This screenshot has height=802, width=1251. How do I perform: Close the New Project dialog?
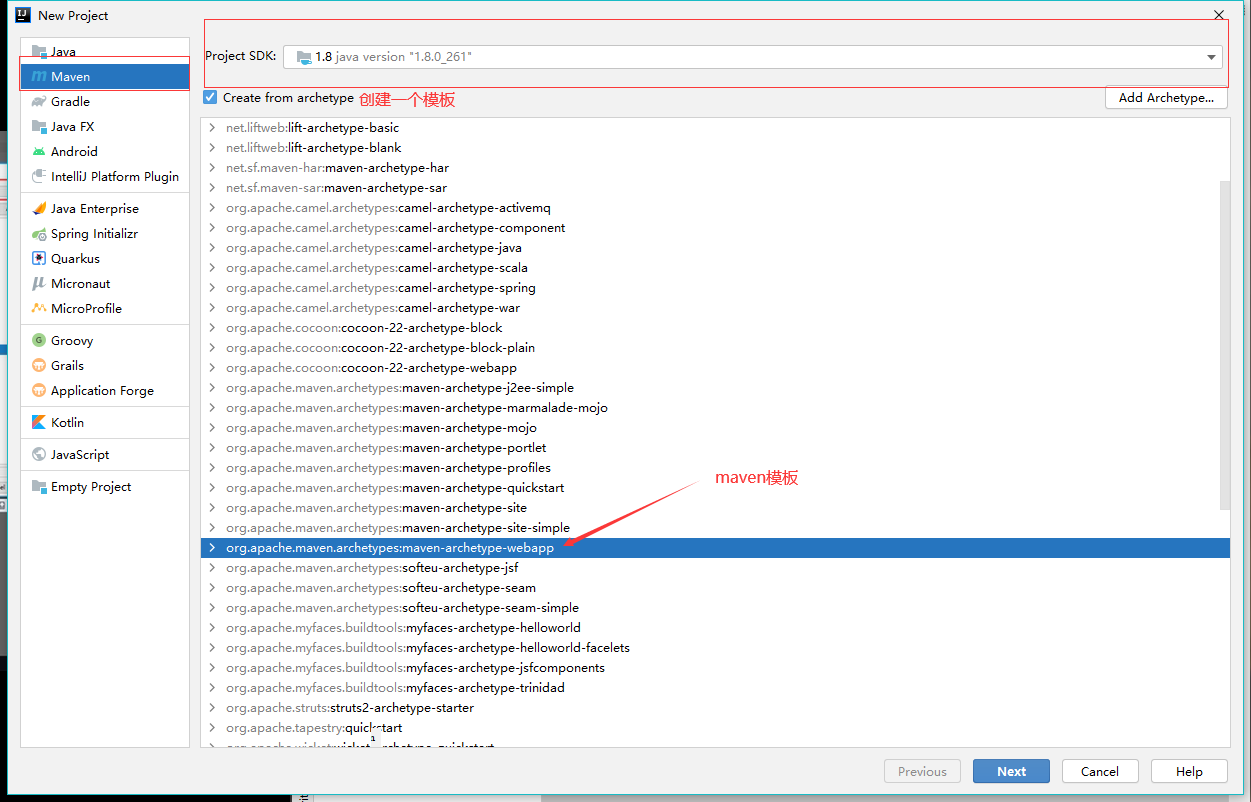click(1219, 15)
